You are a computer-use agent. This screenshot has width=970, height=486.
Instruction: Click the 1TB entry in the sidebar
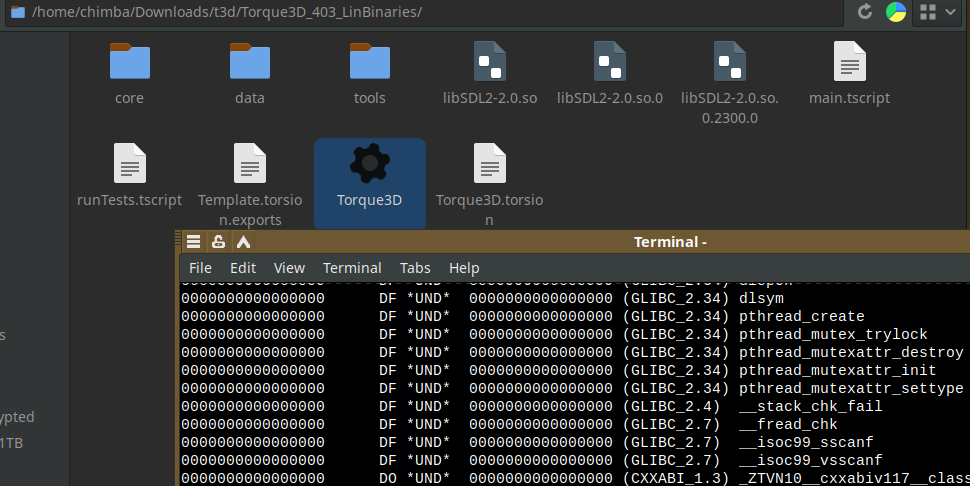[x=11, y=443]
